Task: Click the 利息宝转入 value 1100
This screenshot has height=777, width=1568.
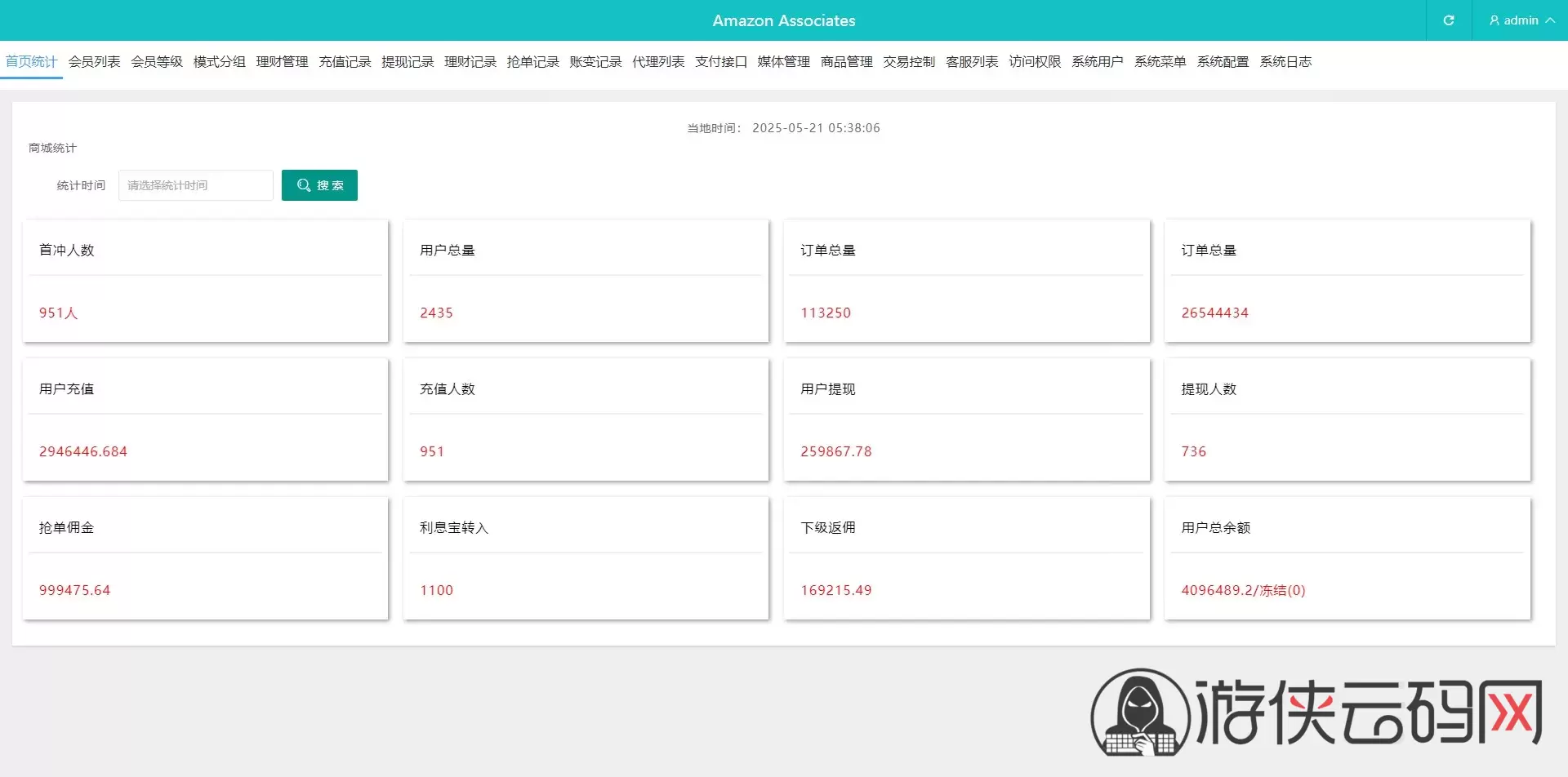Action: click(x=436, y=590)
